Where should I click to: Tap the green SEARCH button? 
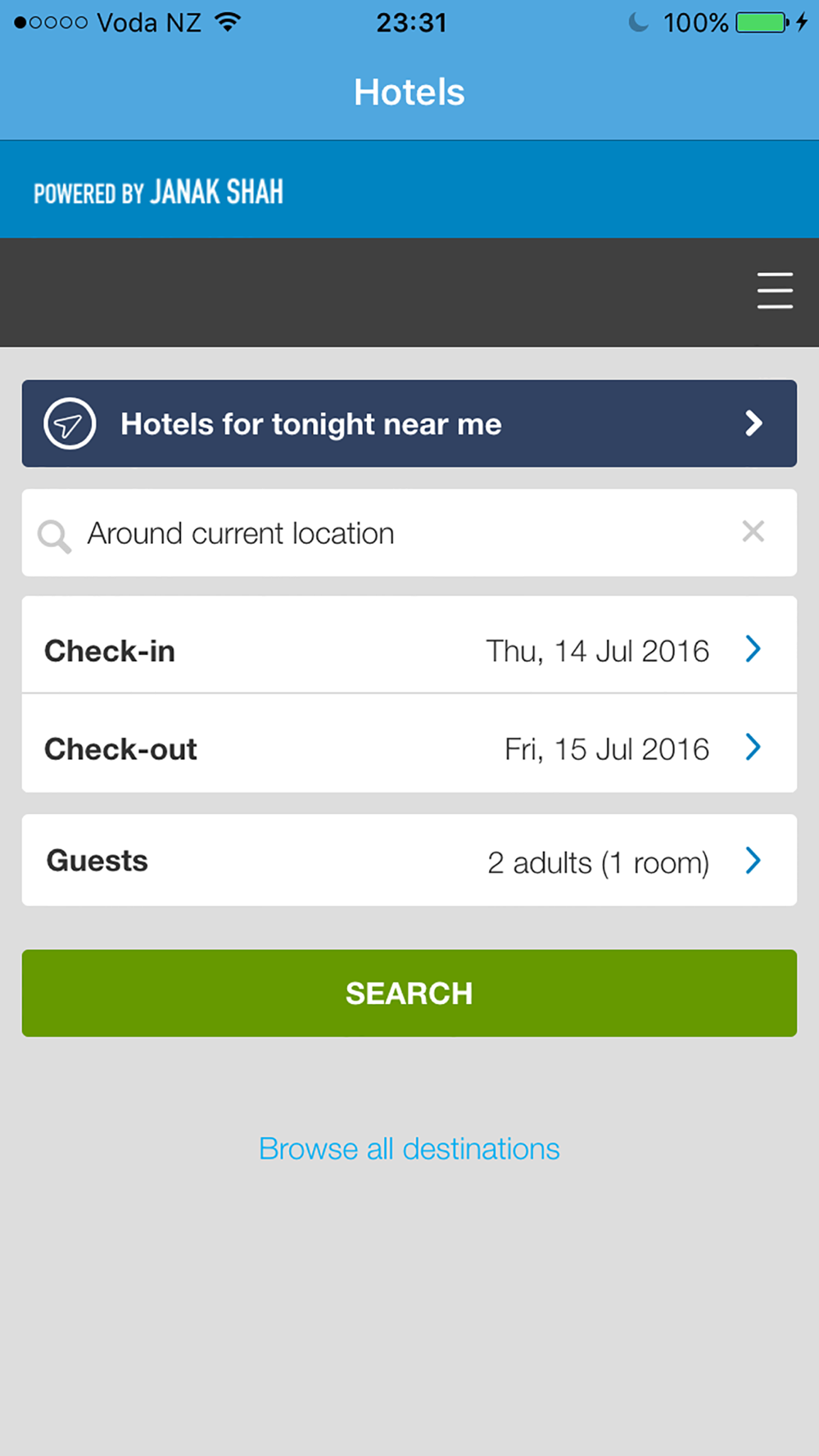[409, 993]
